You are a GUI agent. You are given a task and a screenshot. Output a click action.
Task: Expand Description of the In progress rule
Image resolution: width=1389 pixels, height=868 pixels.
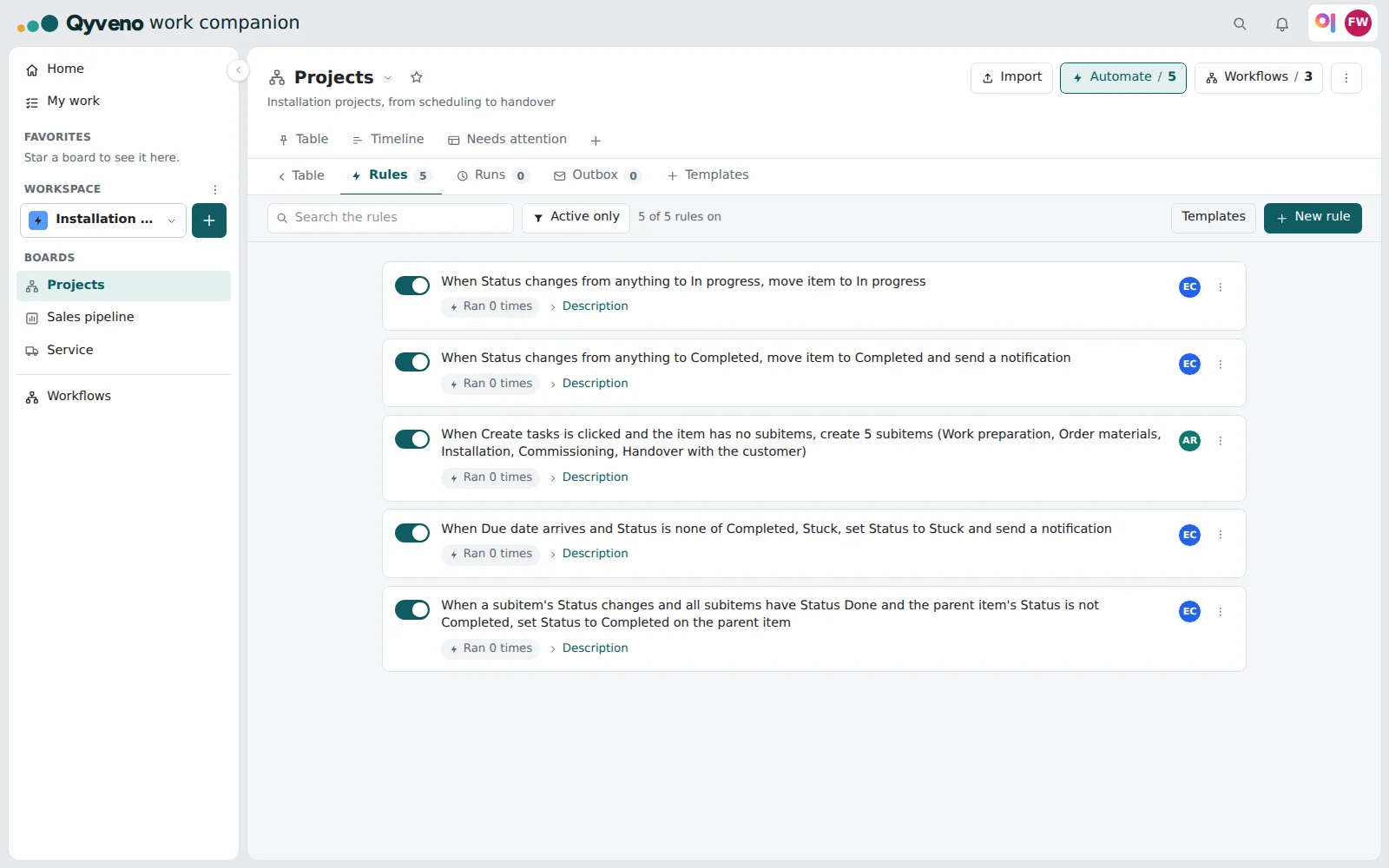589,306
